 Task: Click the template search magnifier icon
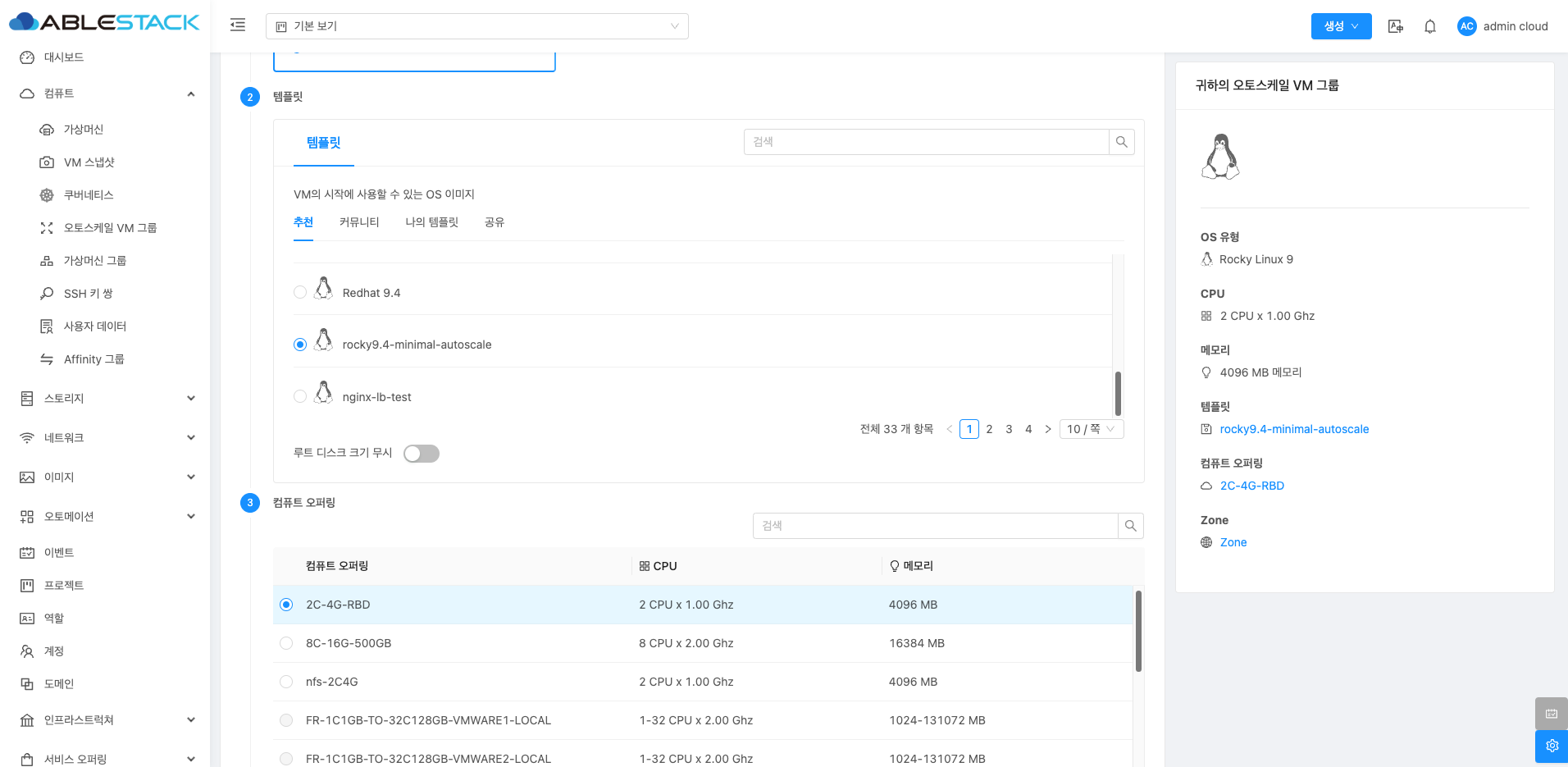(x=1121, y=142)
